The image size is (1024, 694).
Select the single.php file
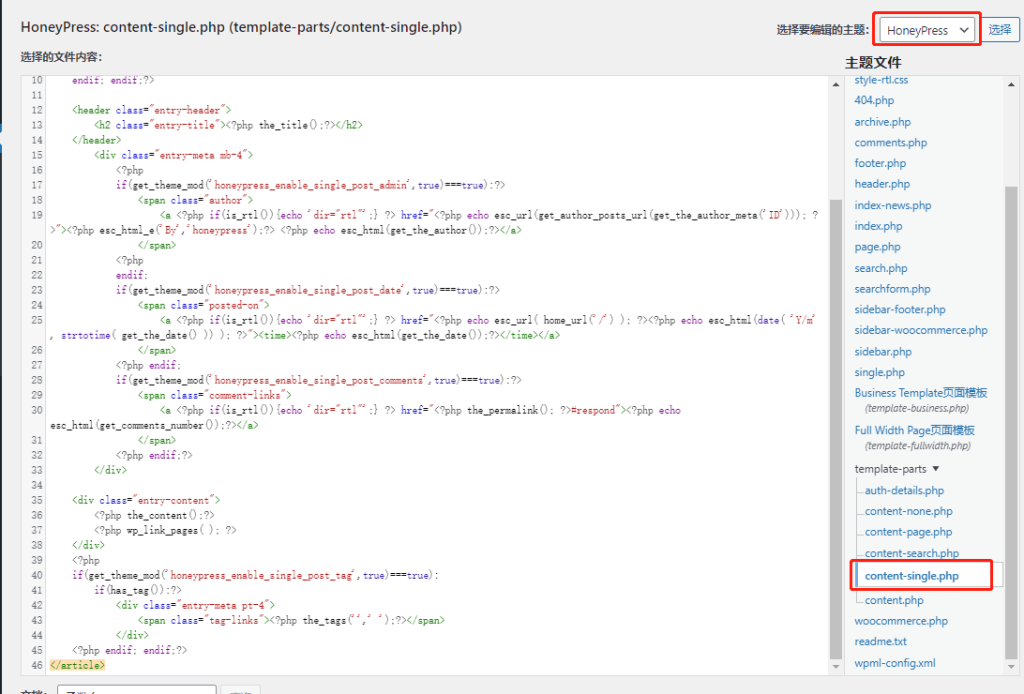pyautogui.click(x=879, y=372)
